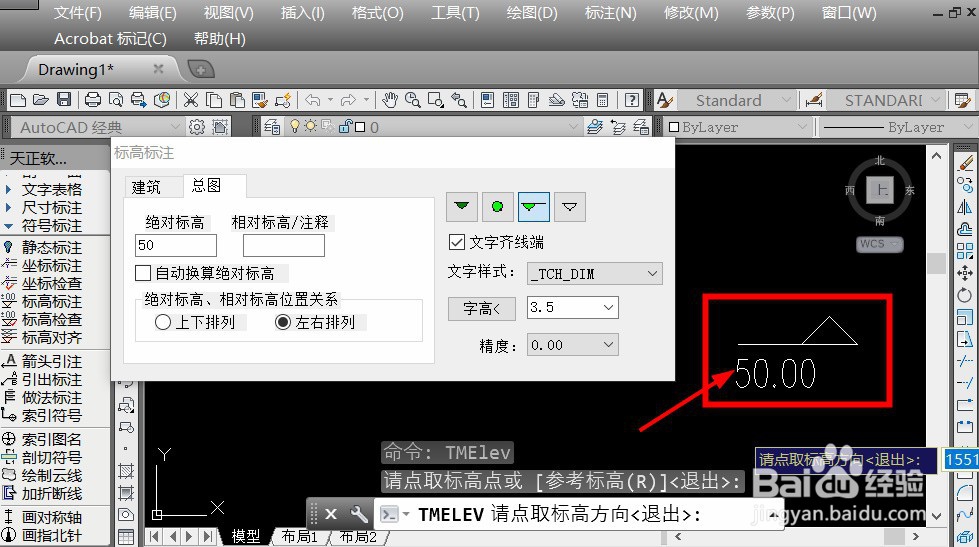Click the Text Style icon
Screen dimensions: 979x547
(x=665, y=100)
